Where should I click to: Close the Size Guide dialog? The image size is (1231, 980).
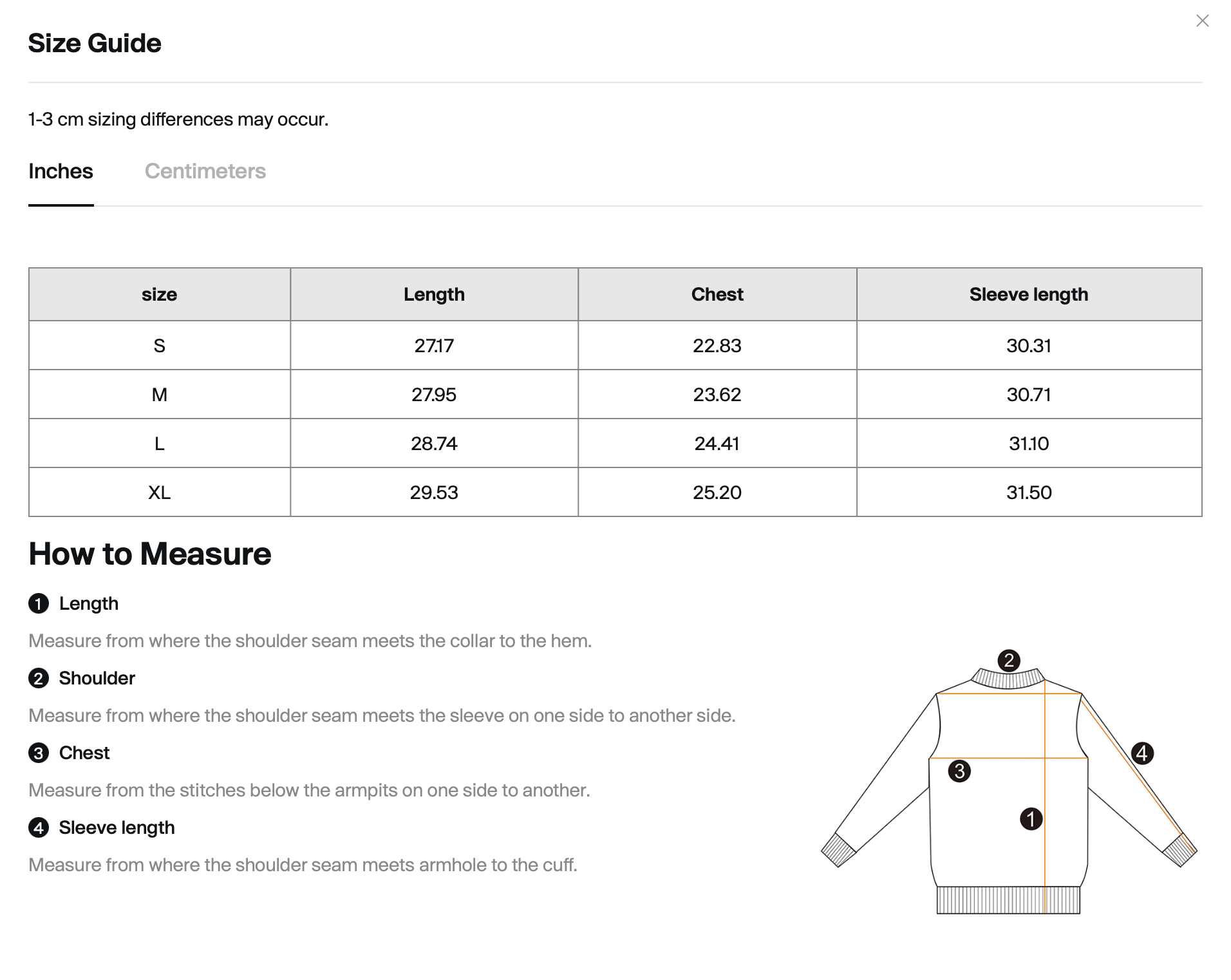(x=1202, y=21)
